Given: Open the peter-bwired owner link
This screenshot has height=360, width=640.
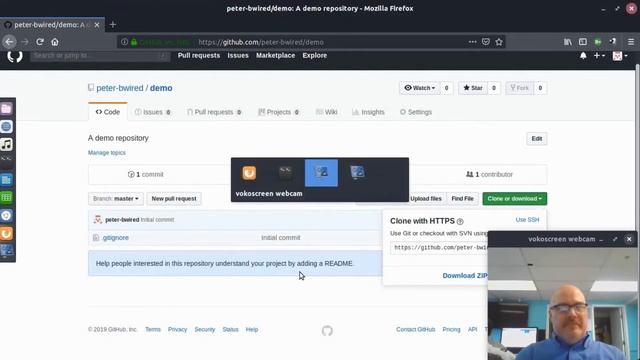Looking at the screenshot, I should pos(120,88).
